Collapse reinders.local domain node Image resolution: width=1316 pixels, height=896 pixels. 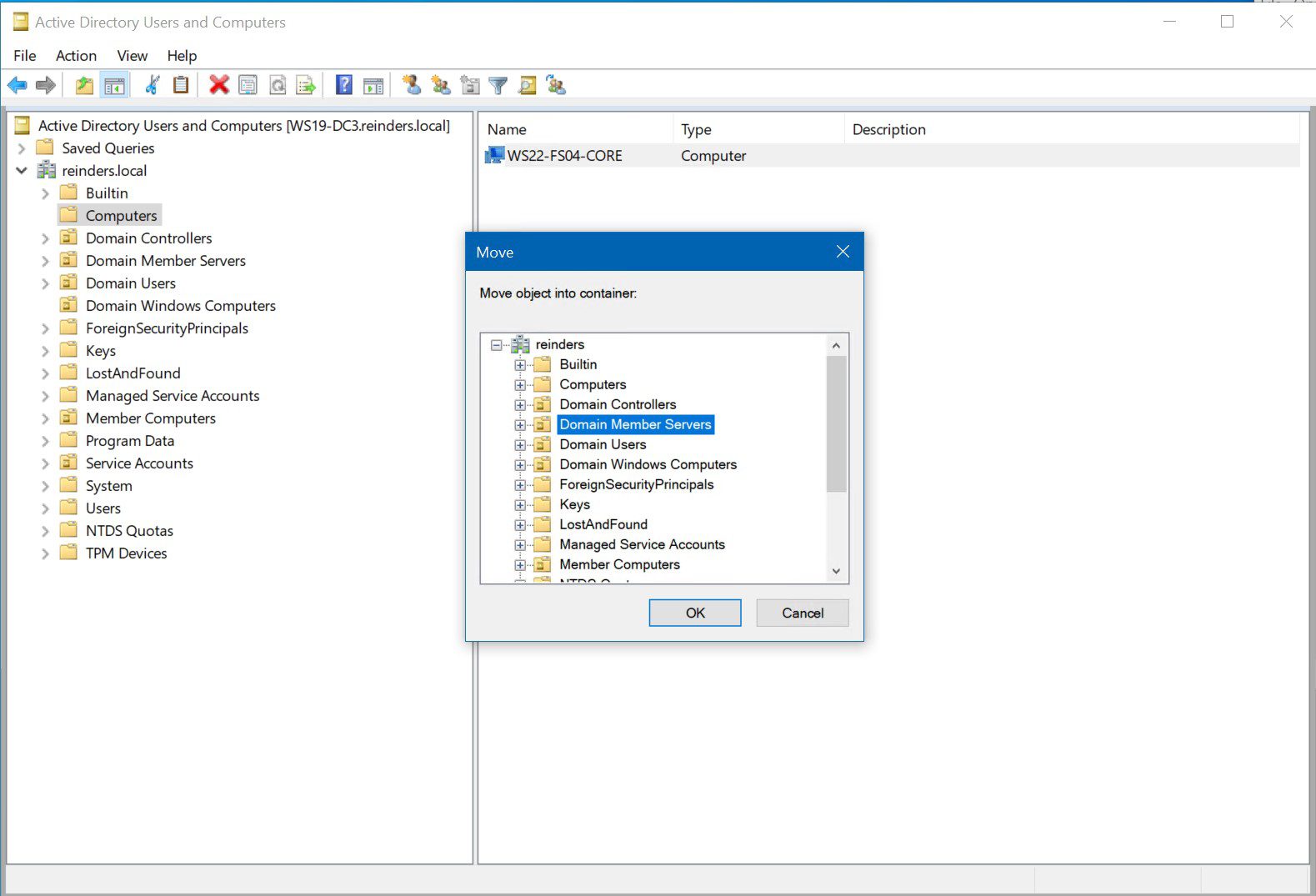pos(22,171)
